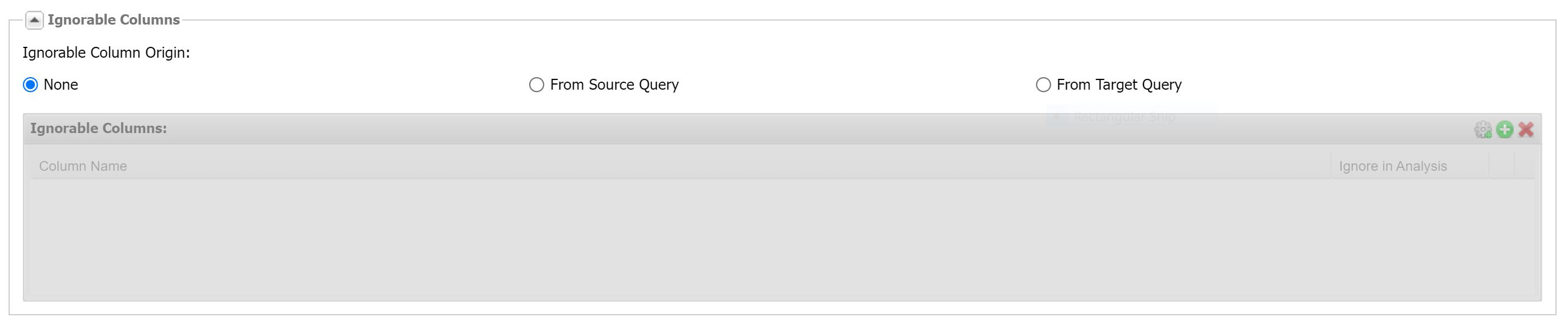Click the divider between Column Name and Ignore headers
Viewport: 1568px width, 325px height.
coord(1331,166)
